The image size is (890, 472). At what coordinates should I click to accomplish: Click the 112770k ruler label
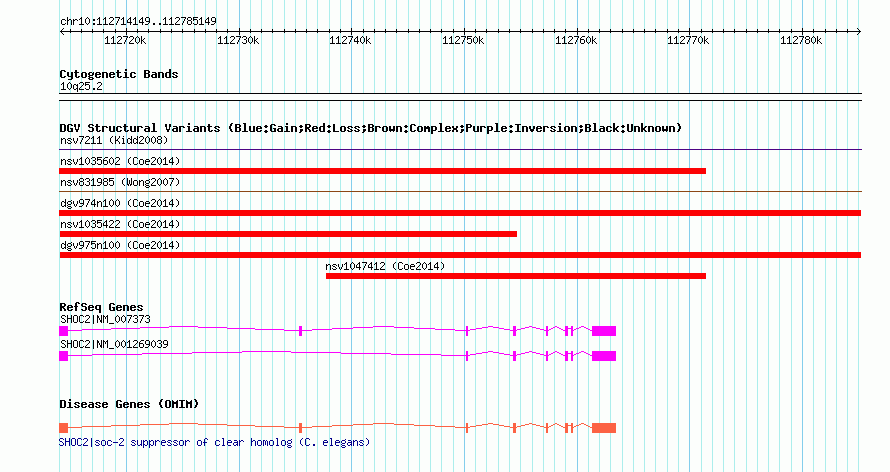pos(688,40)
